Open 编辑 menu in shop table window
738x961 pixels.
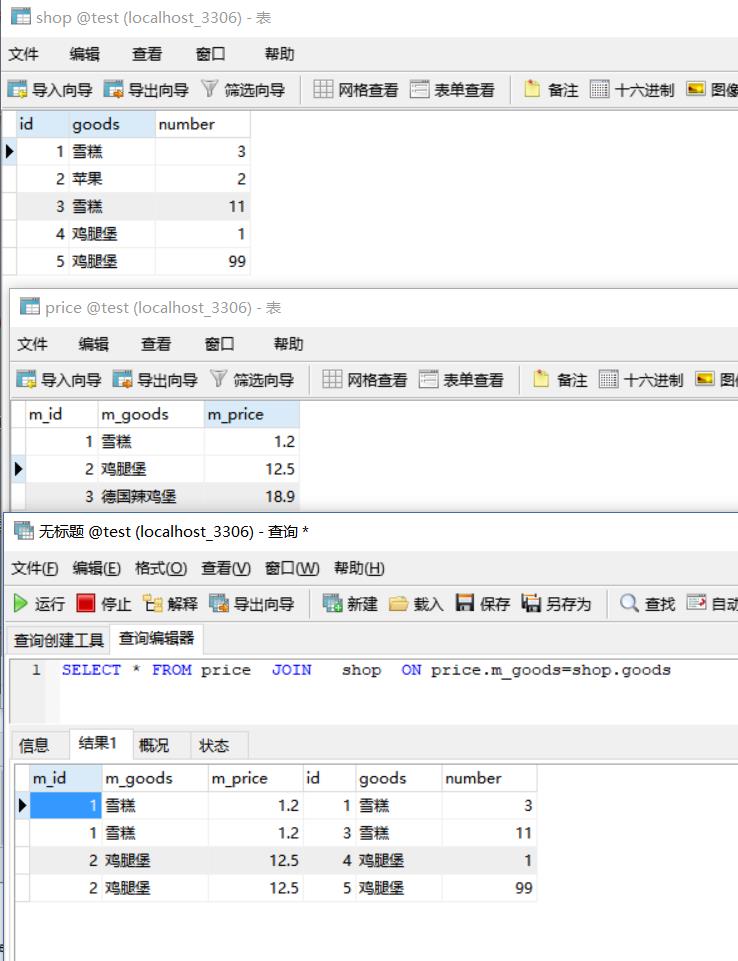(x=85, y=54)
